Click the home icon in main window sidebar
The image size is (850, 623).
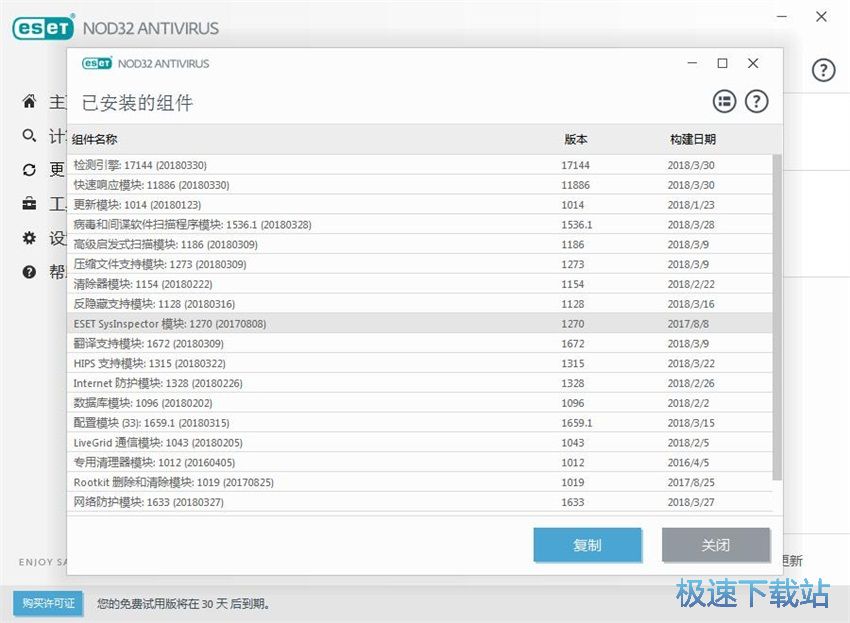(29, 101)
